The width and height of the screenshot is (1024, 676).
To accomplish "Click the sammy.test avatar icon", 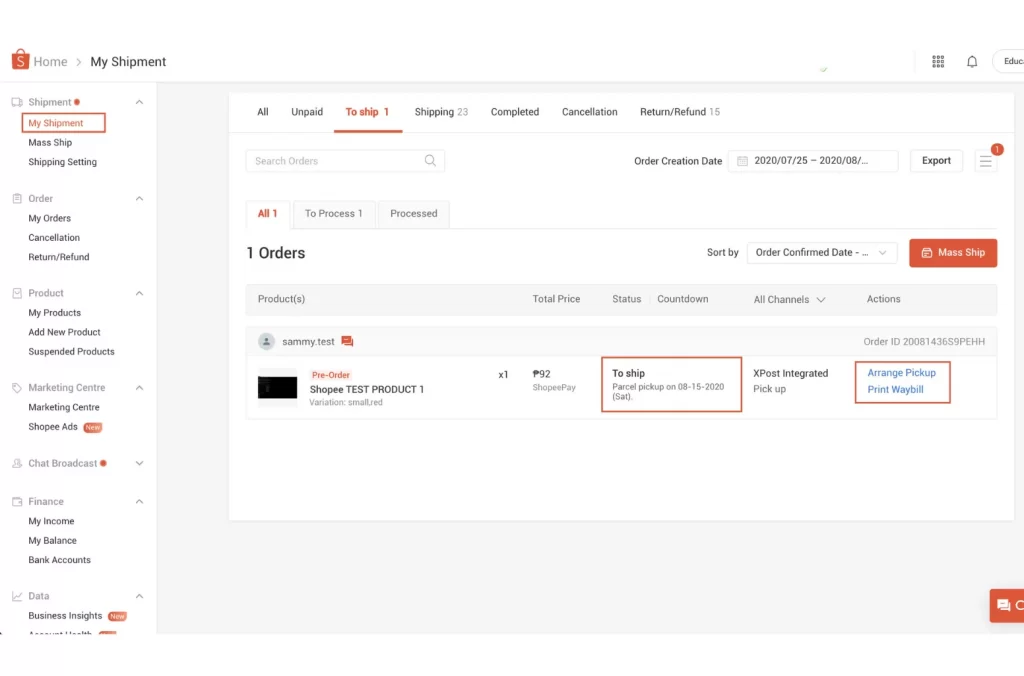I will (x=266, y=342).
